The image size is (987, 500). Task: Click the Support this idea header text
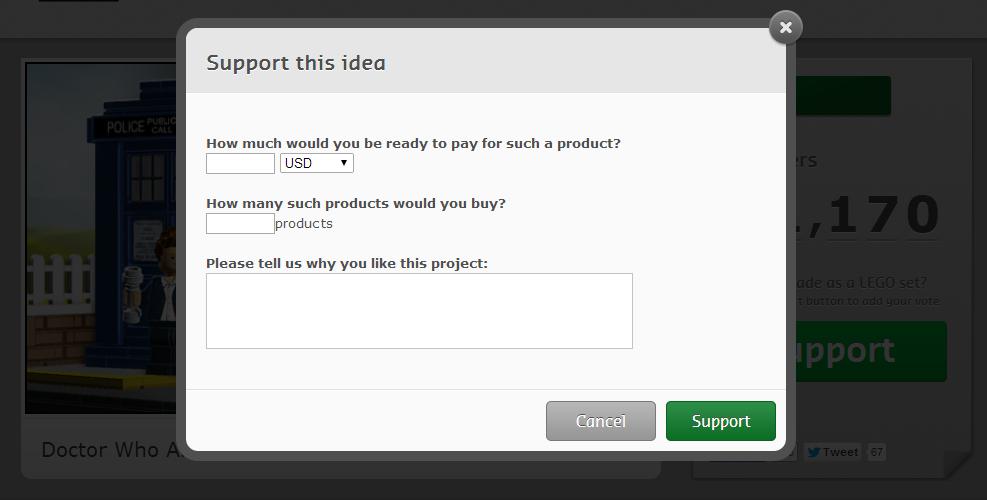[295, 63]
